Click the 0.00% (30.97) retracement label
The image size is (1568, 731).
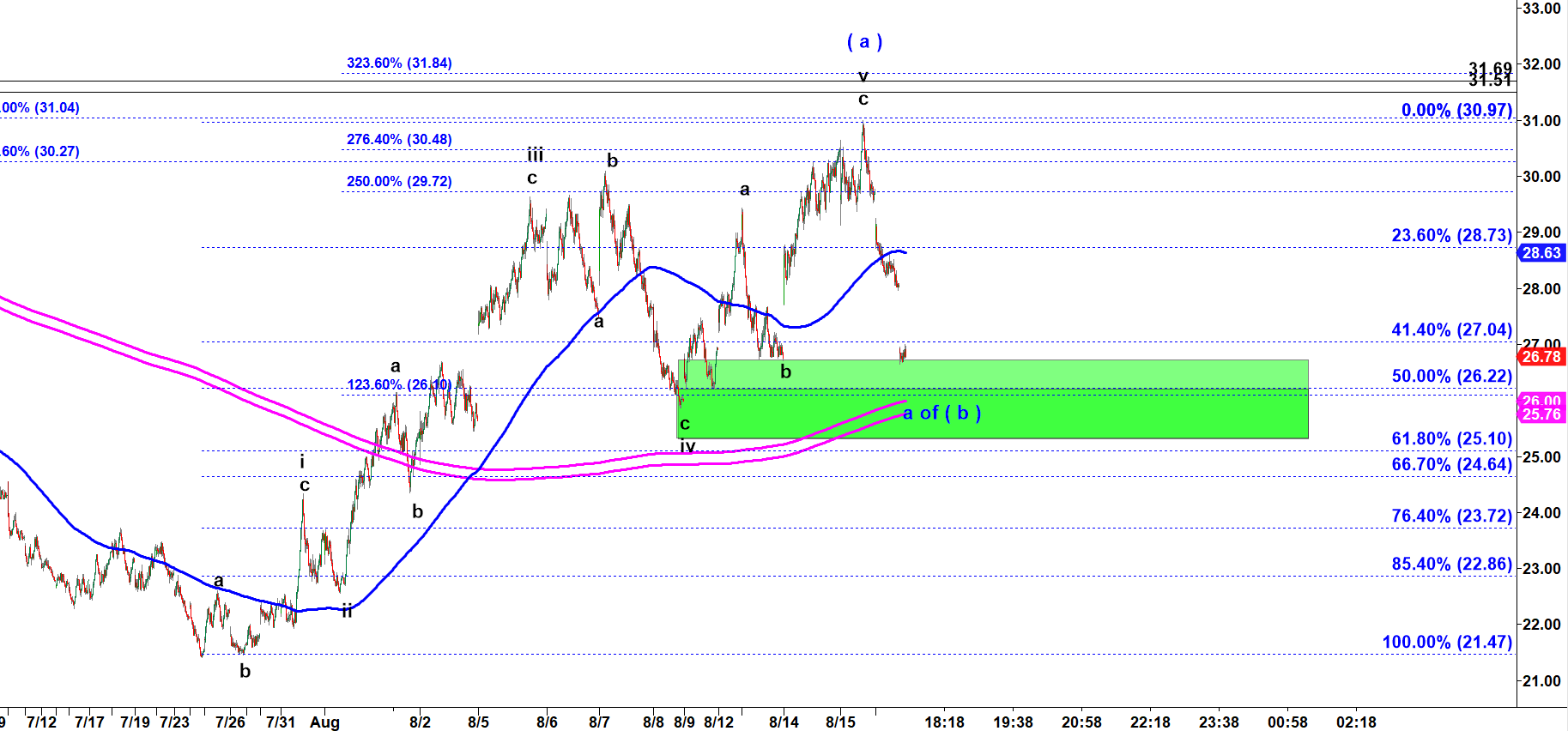(1456, 110)
